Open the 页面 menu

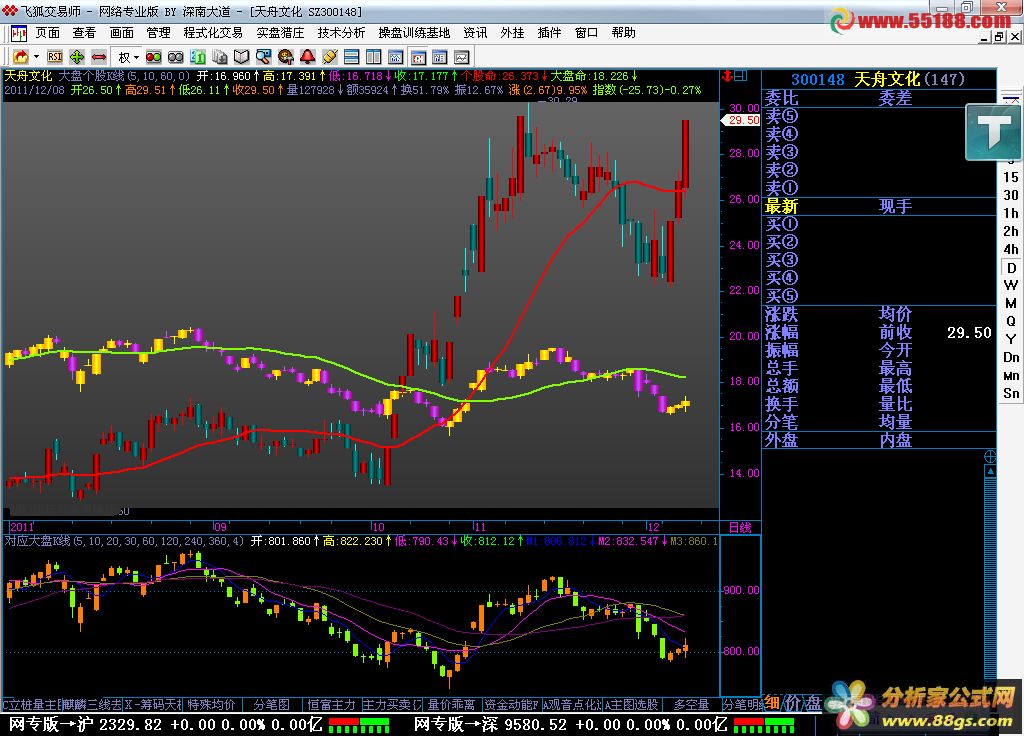[48, 33]
